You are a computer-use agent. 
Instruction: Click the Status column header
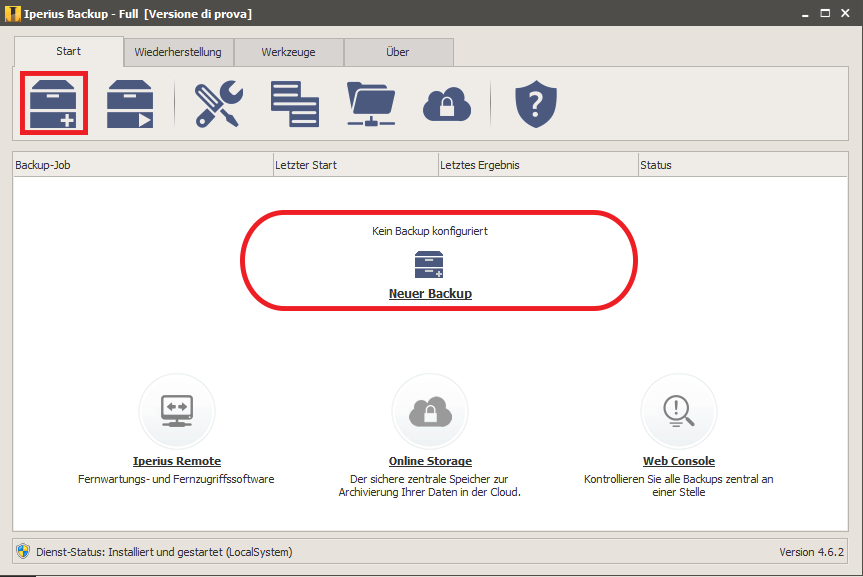coord(742,165)
